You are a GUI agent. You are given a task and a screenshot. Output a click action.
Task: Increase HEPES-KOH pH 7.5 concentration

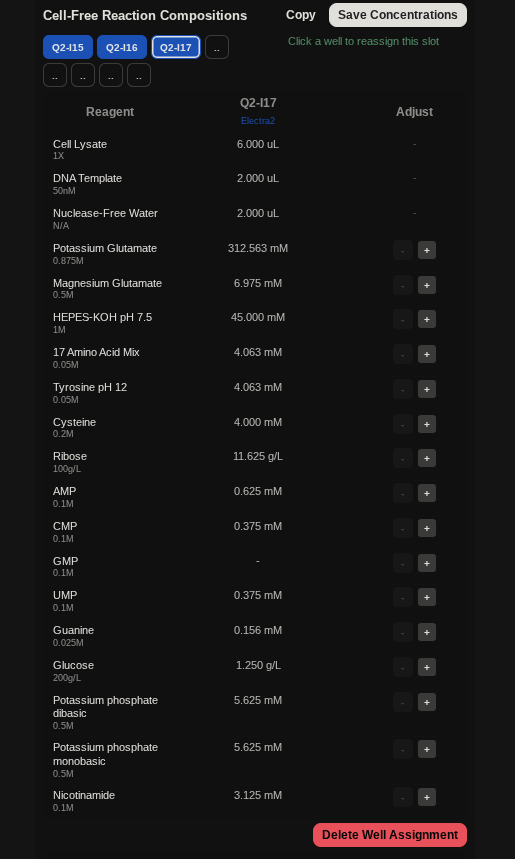pyautogui.click(x=427, y=319)
